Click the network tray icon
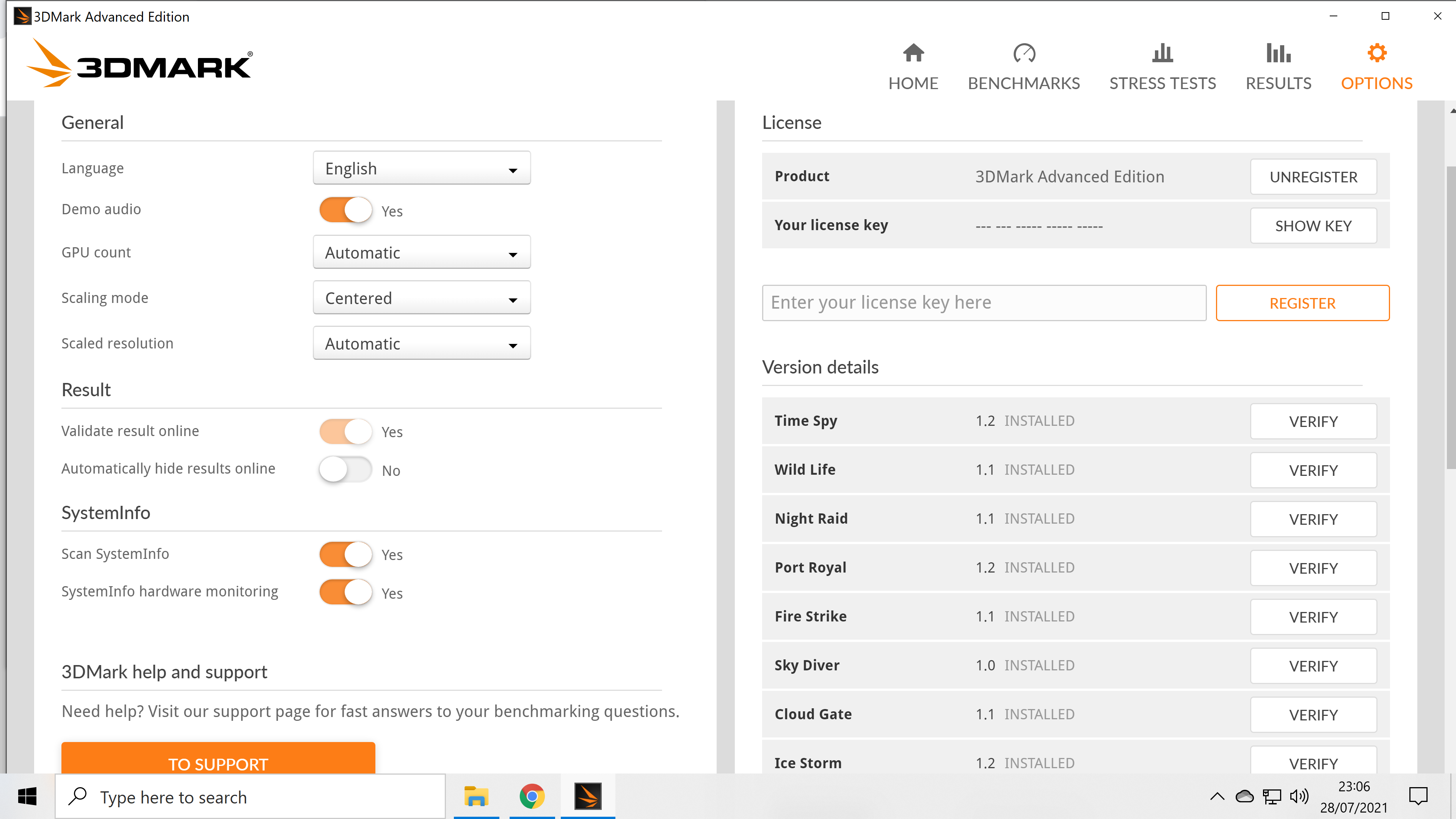The image size is (1456, 819). click(x=1272, y=797)
